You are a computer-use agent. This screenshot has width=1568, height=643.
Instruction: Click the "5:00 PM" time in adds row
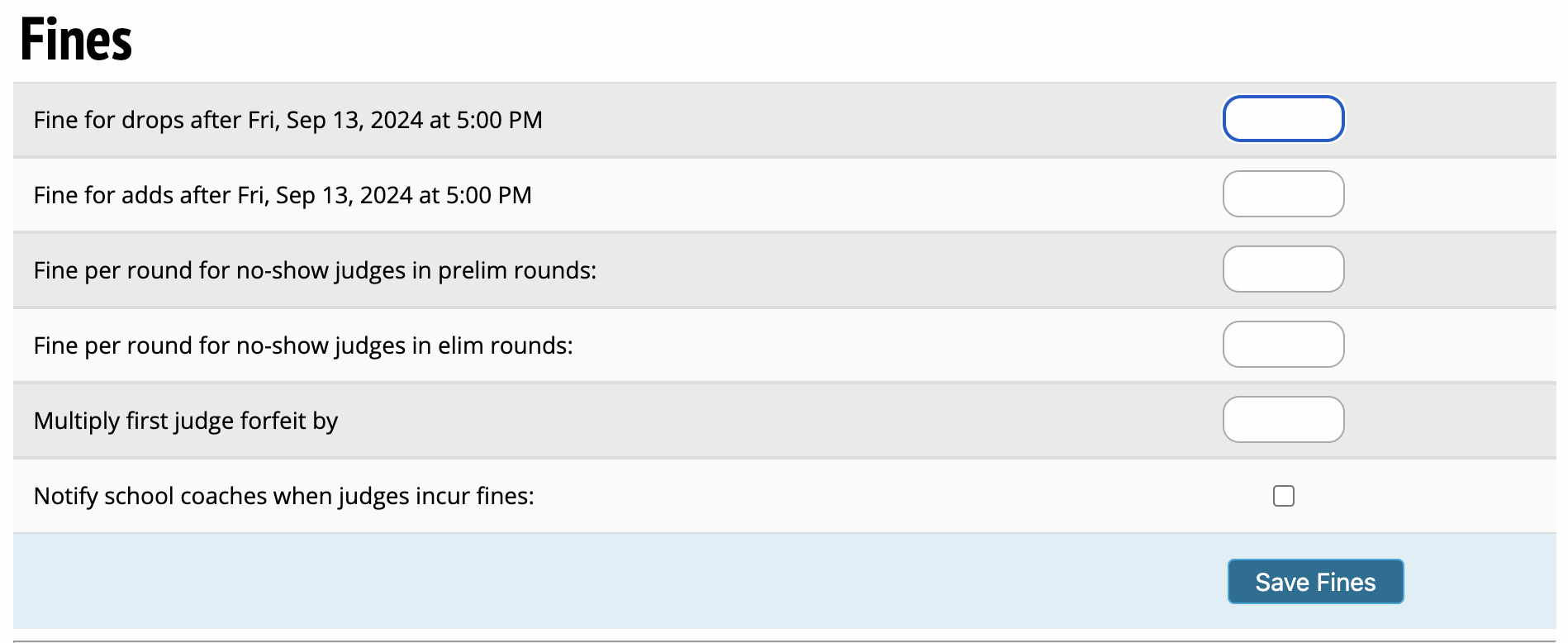(488, 195)
